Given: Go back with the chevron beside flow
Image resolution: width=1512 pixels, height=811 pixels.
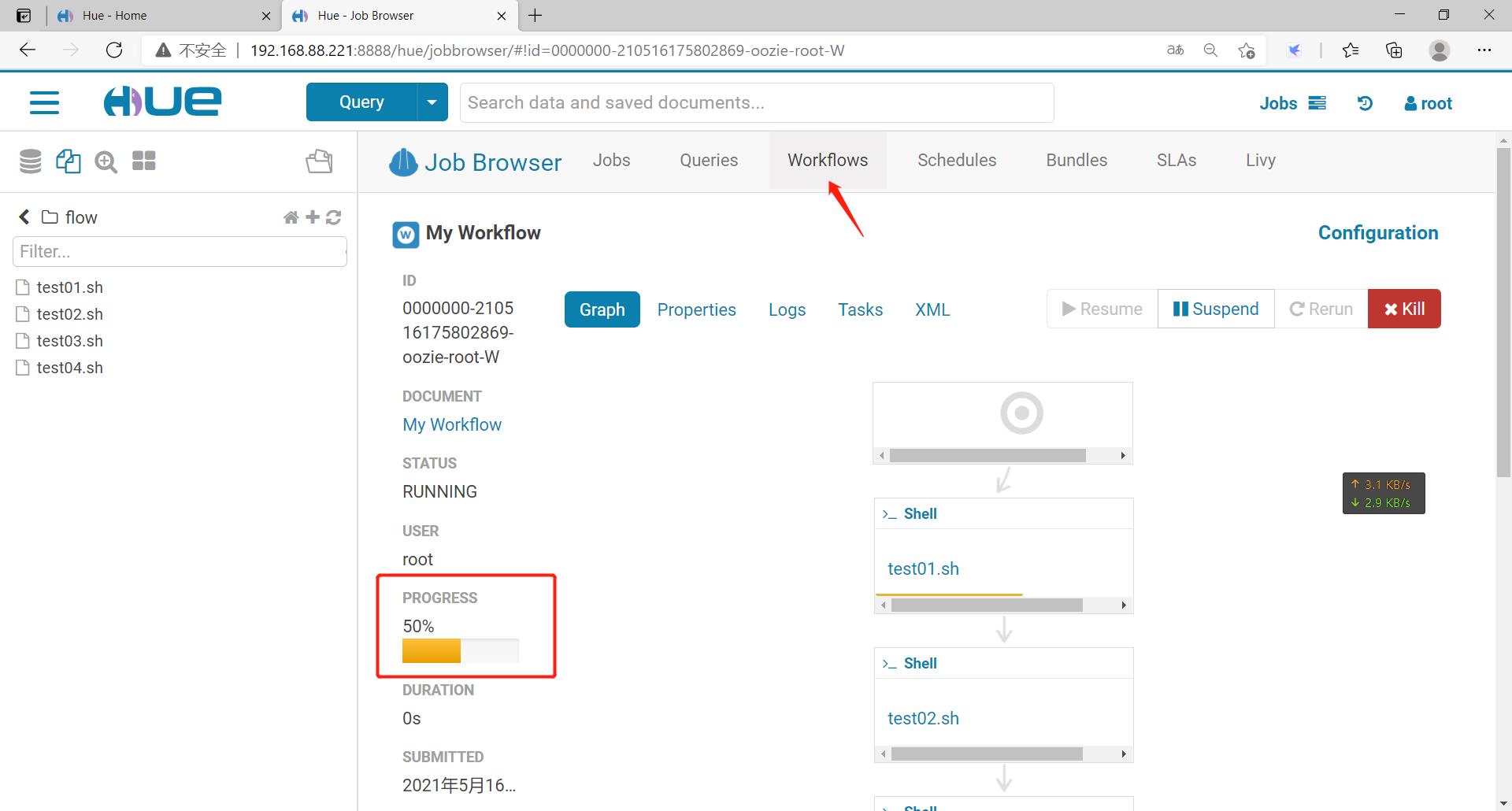Looking at the screenshot, I should tap(24, 217).
